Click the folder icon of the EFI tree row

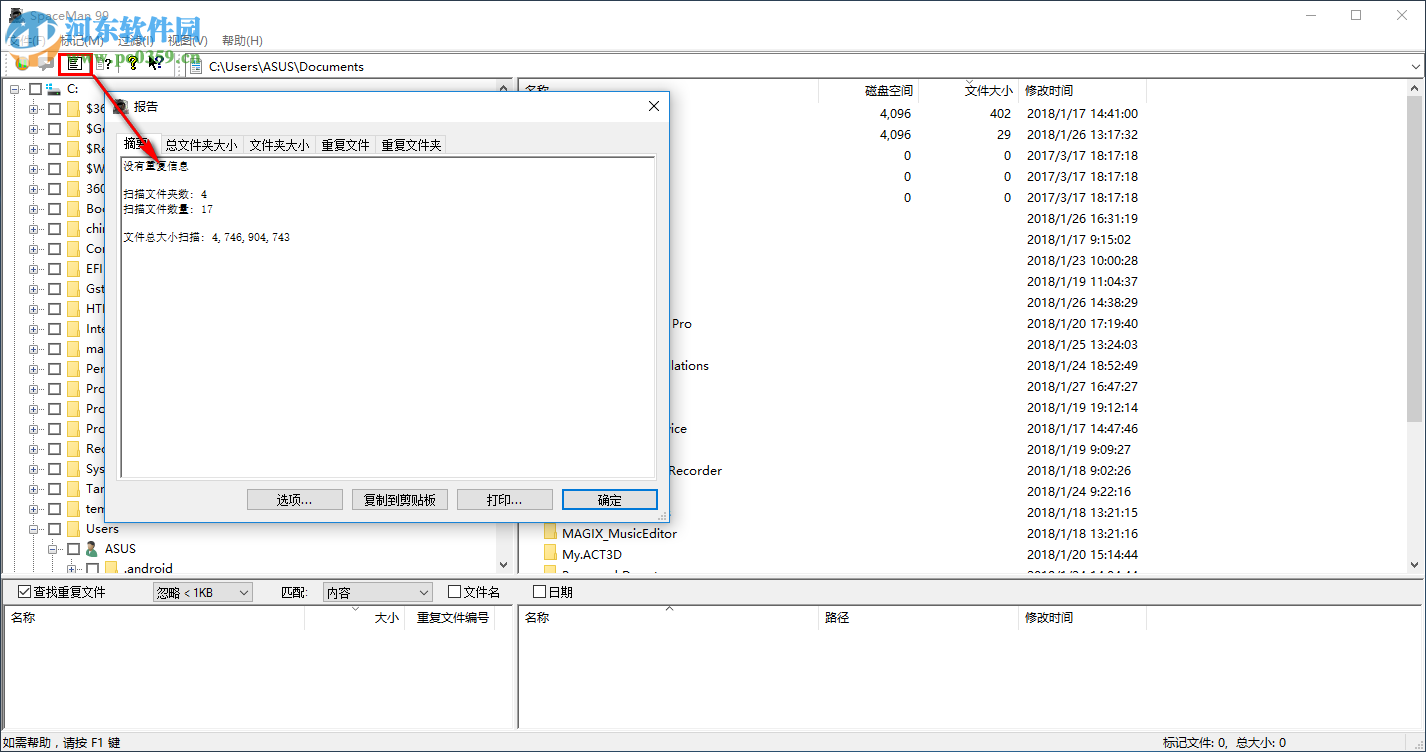click(x=73, y=269)
